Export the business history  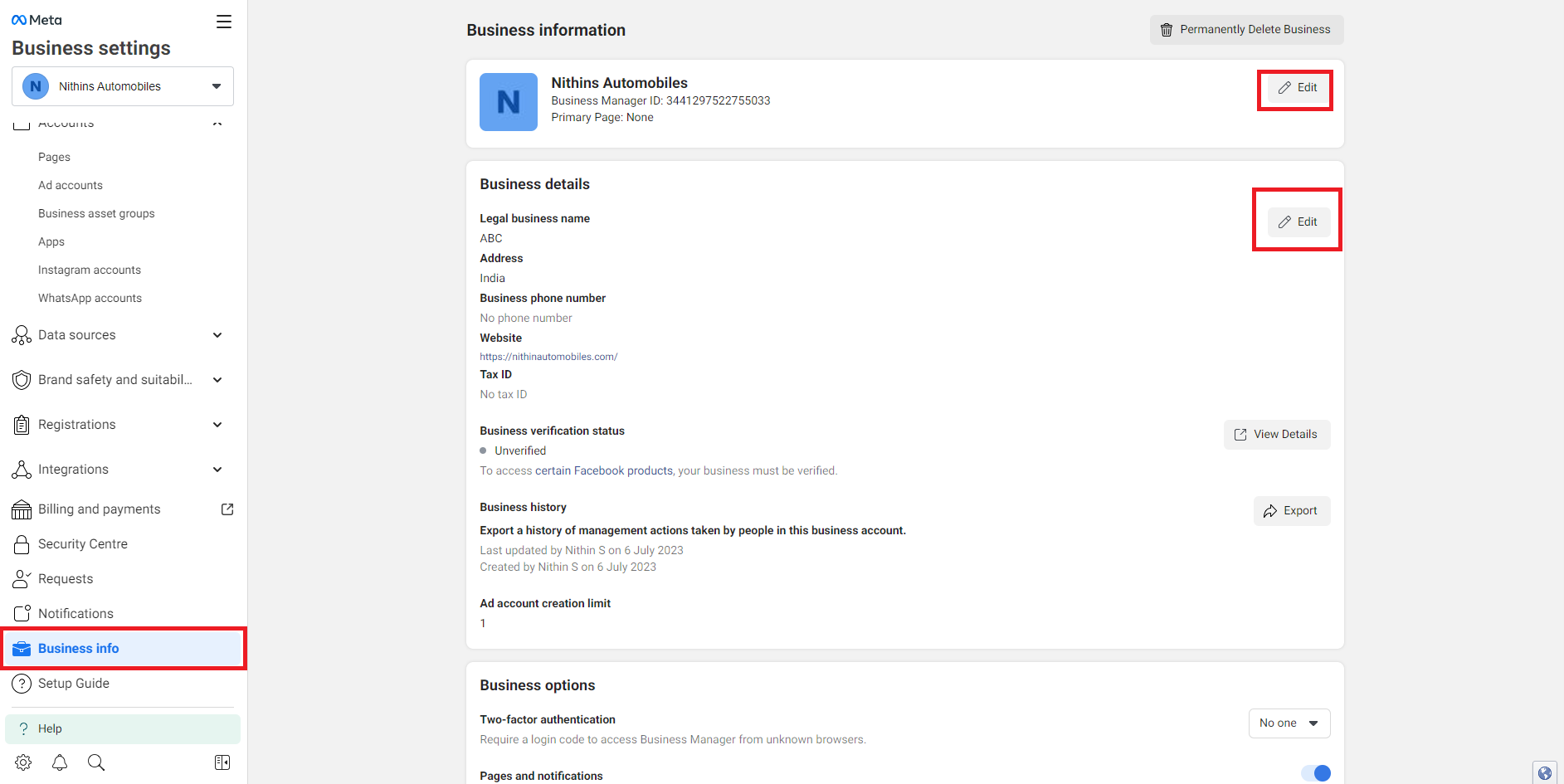pos(1291,511)
